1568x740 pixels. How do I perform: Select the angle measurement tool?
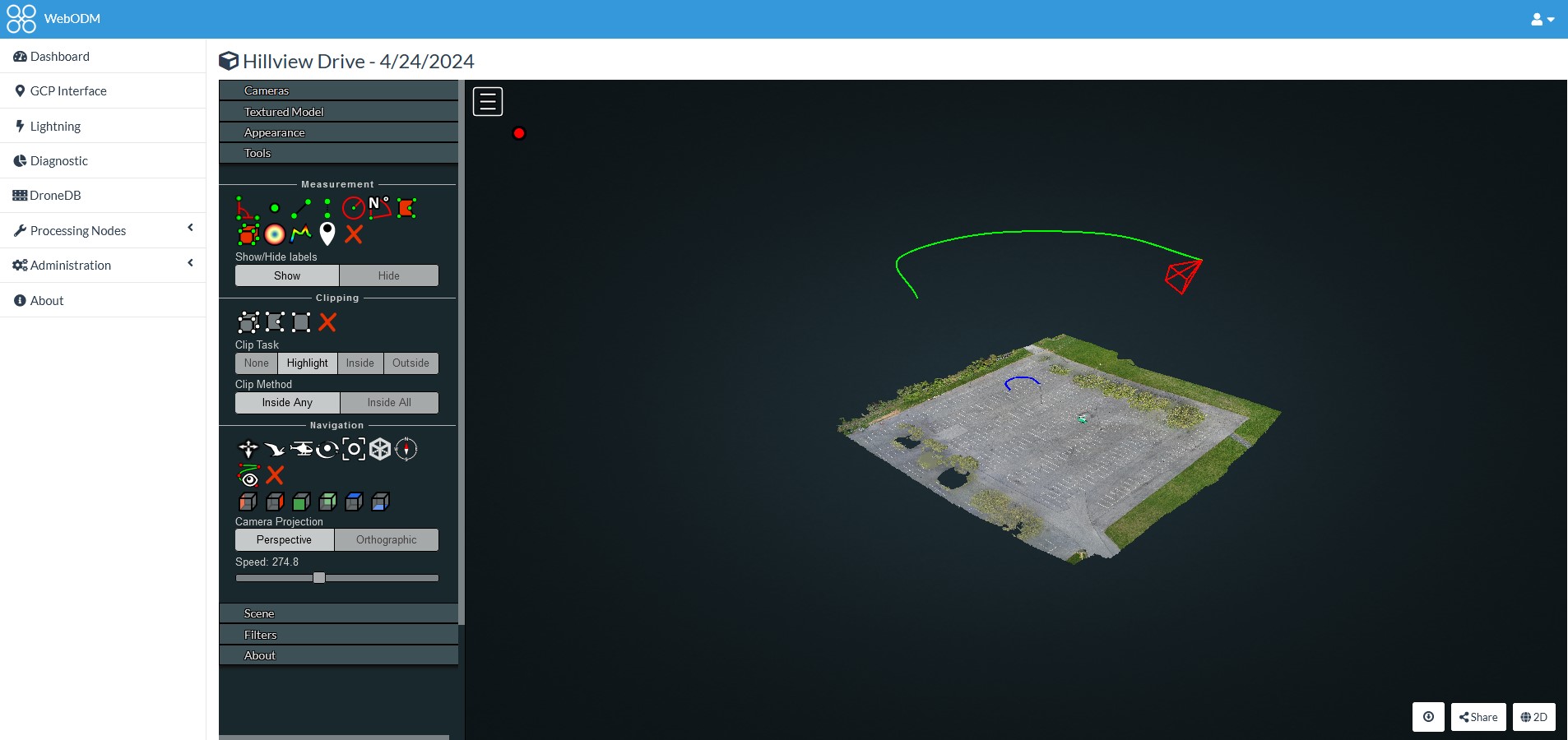tap(248, 208)
